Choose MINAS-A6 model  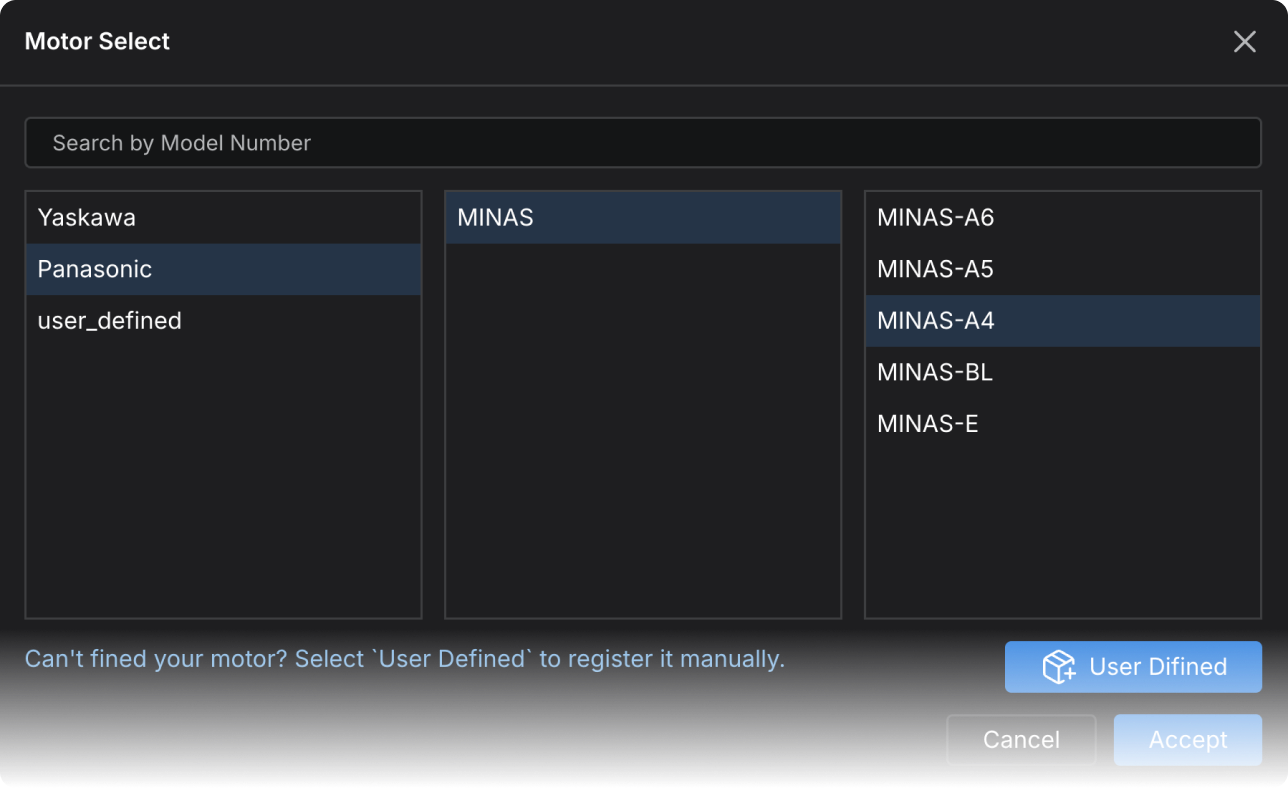[x=1063, y=218]
